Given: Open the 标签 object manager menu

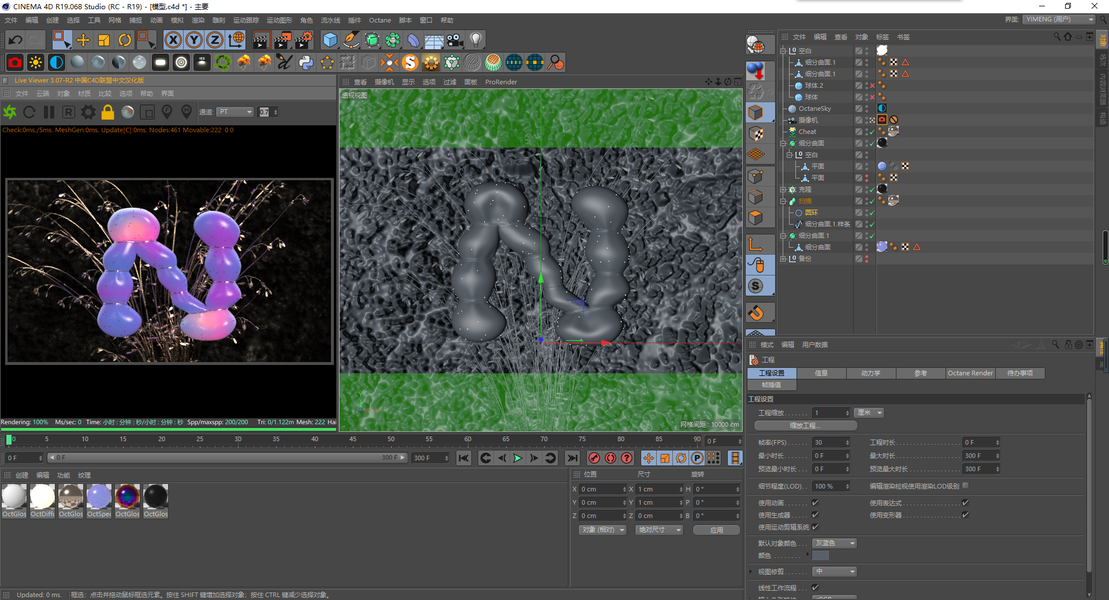Looking at the screenshot, I should point(882,37).
